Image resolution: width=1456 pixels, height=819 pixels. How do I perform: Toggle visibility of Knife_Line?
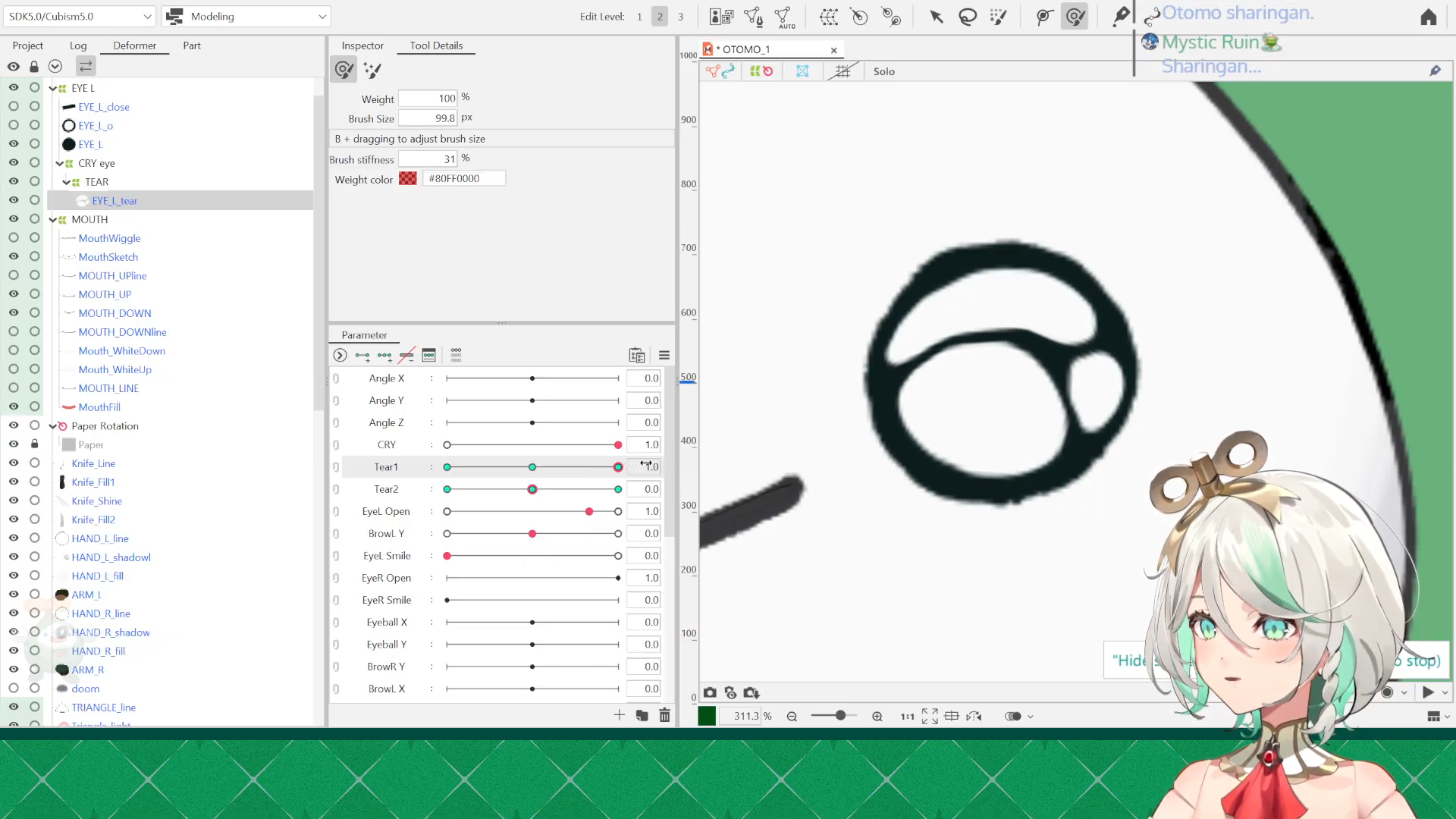(x=14, y=463)
